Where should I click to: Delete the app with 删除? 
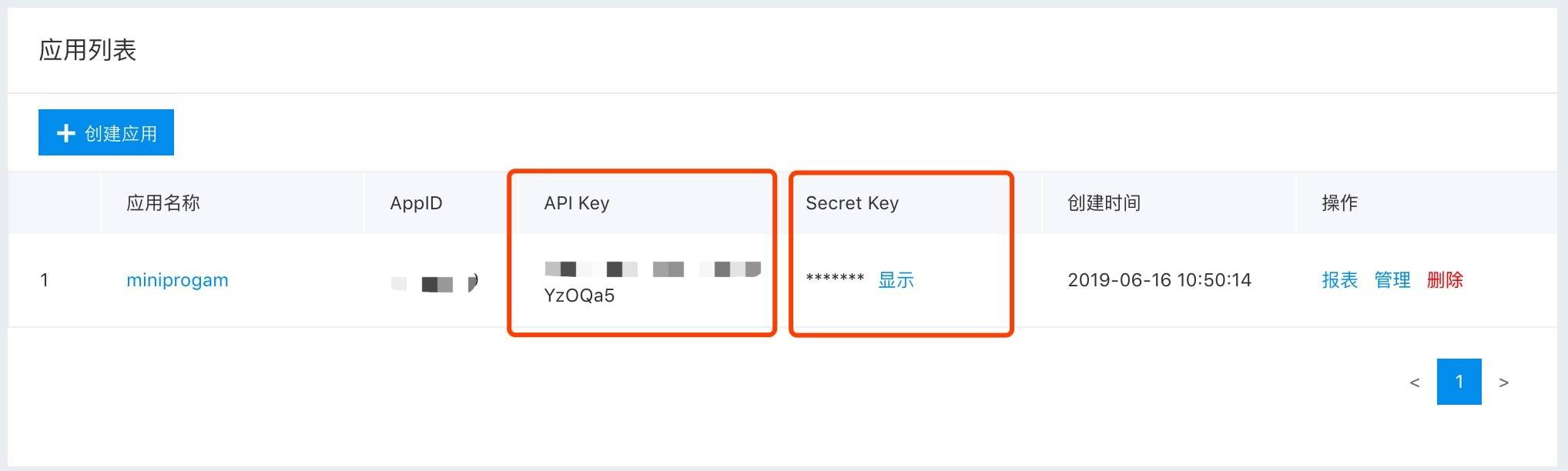click(1445, 280)
